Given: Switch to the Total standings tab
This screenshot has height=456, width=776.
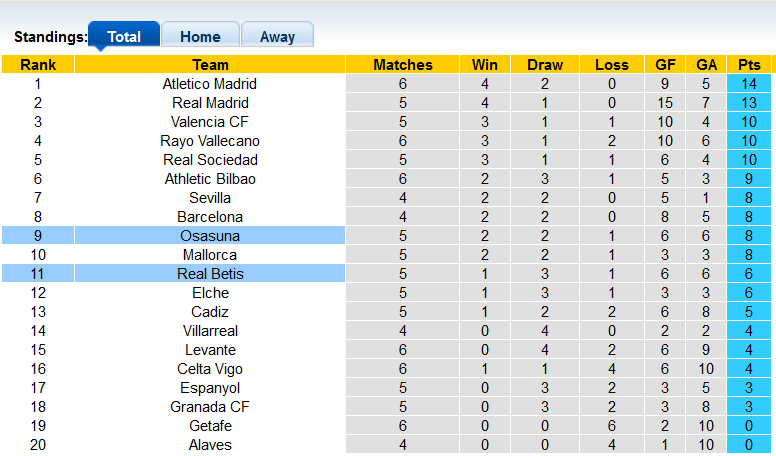Looking at the screenshot, I should [123, 36].
